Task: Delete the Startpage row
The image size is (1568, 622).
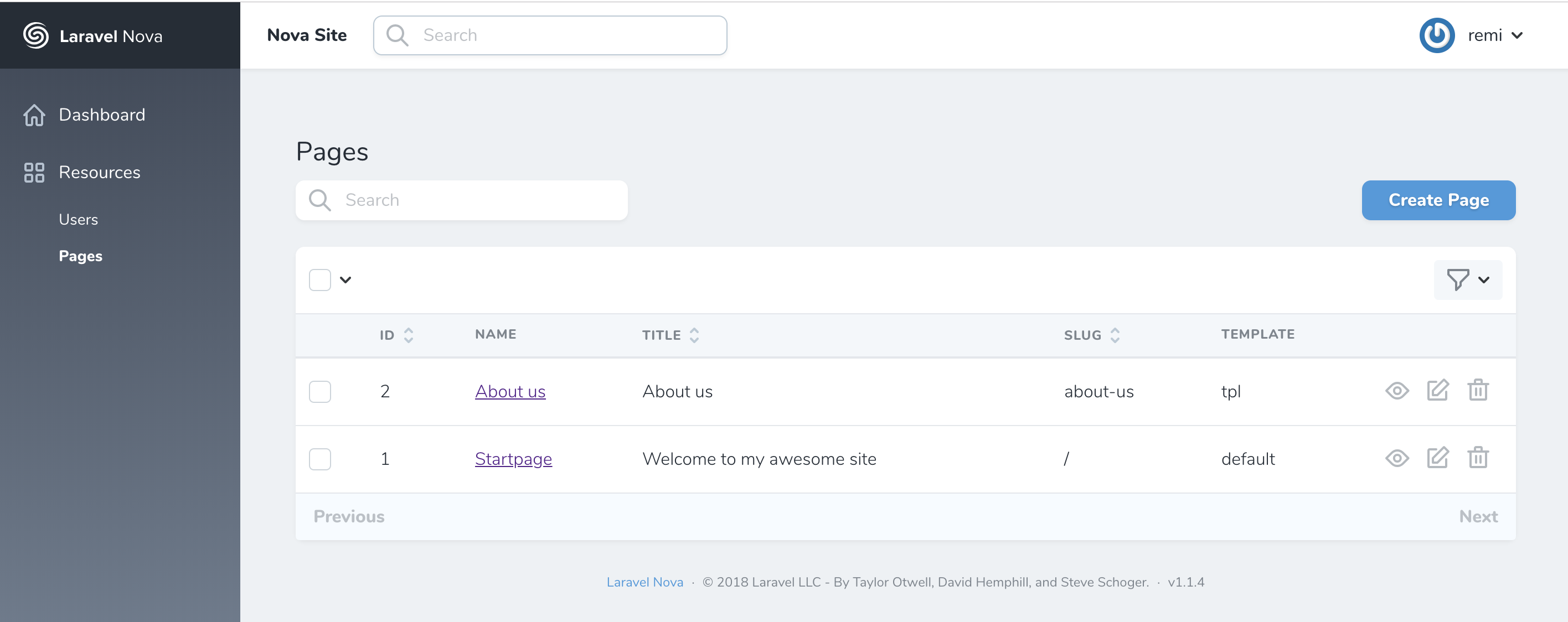Action: [1478, 458]
